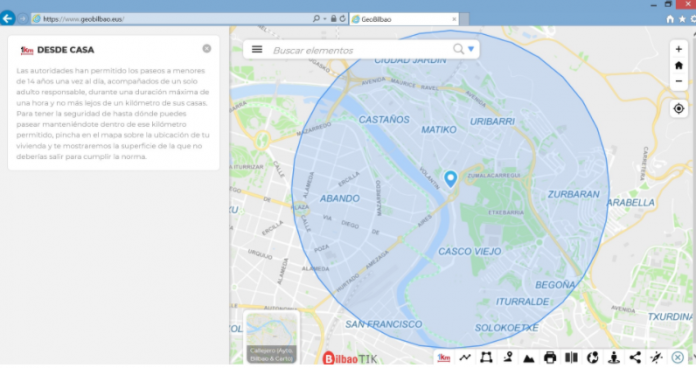Open the street view person tool
Viewport: 696px width, 368px height.
click(614, 358)
